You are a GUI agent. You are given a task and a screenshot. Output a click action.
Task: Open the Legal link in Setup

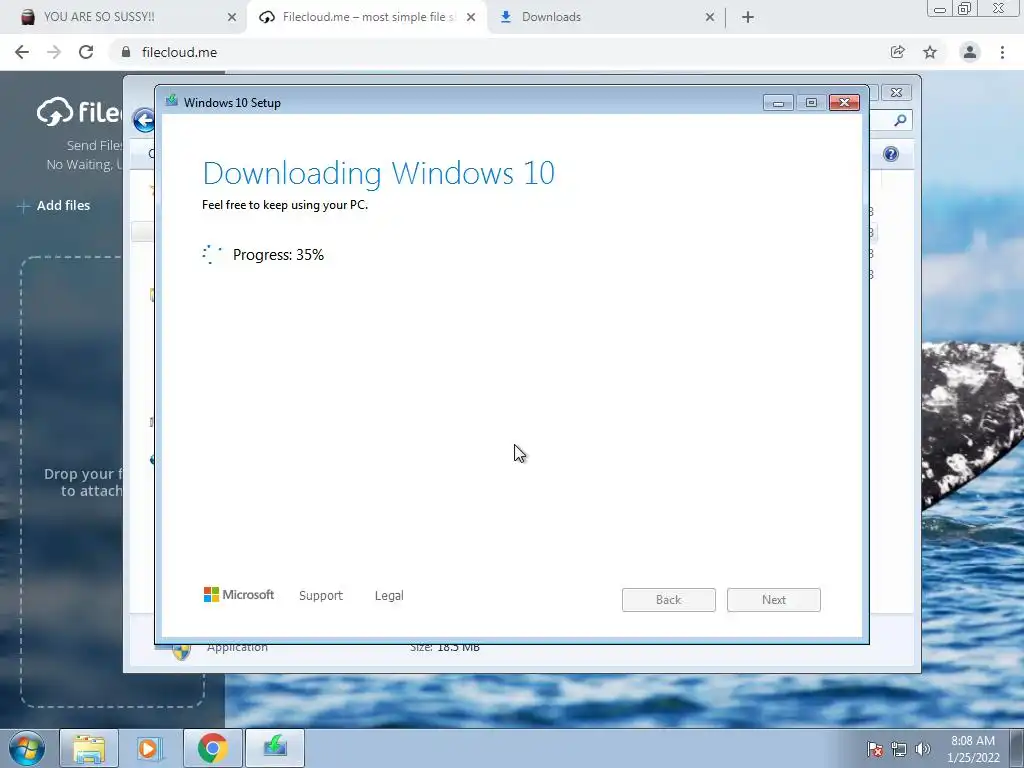pyautogui.click(x=389, y=596)
